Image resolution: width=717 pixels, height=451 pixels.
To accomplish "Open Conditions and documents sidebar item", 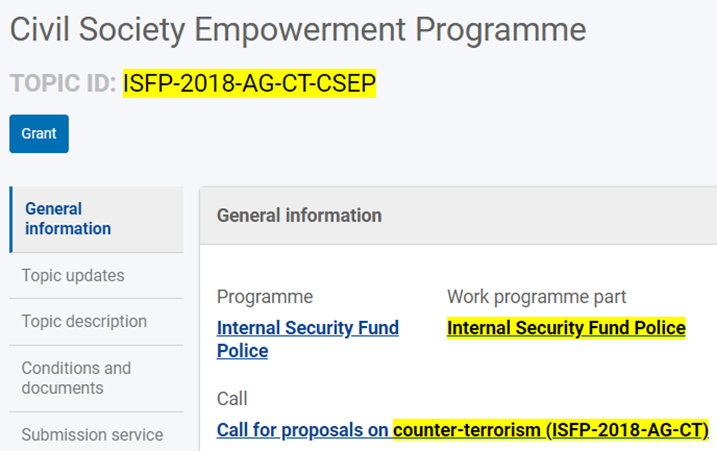I will 76,378.
